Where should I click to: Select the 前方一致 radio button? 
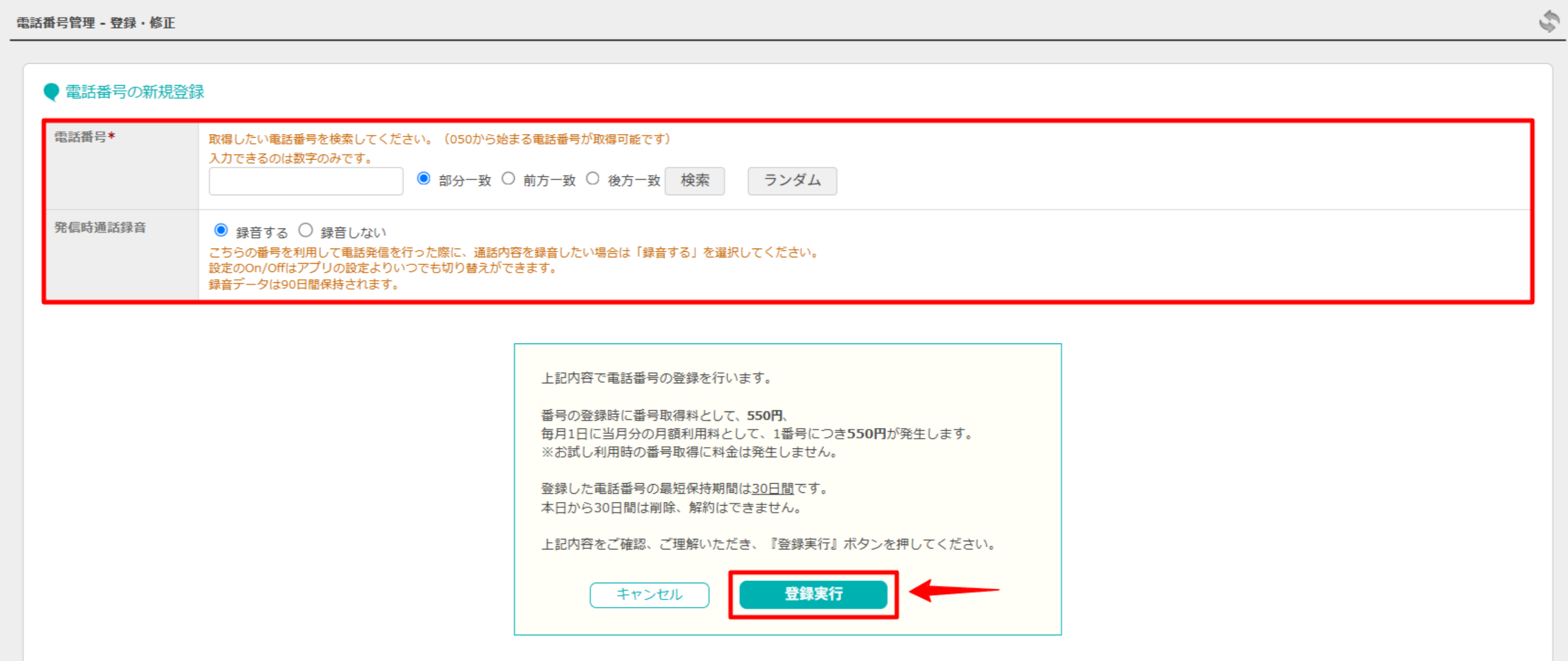[509, 178]
